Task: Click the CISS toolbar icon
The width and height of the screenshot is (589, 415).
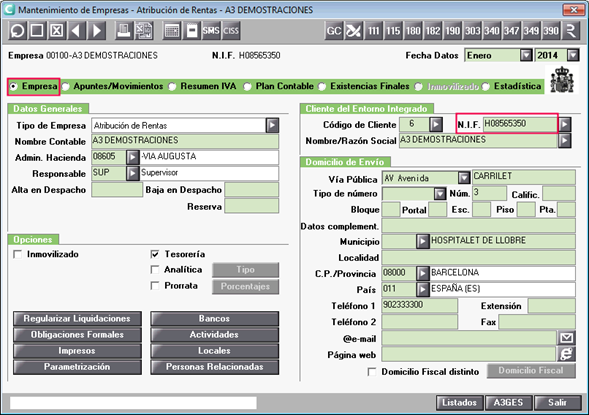Action: (x=231, y=30)
